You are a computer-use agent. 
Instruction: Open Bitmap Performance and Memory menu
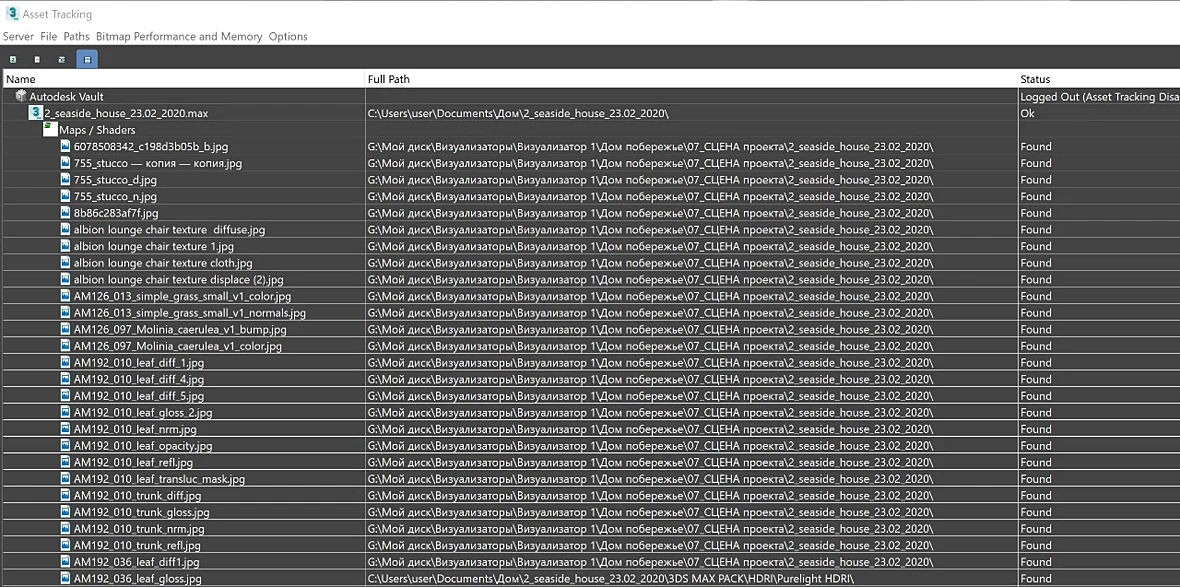(x=179, y=36)
